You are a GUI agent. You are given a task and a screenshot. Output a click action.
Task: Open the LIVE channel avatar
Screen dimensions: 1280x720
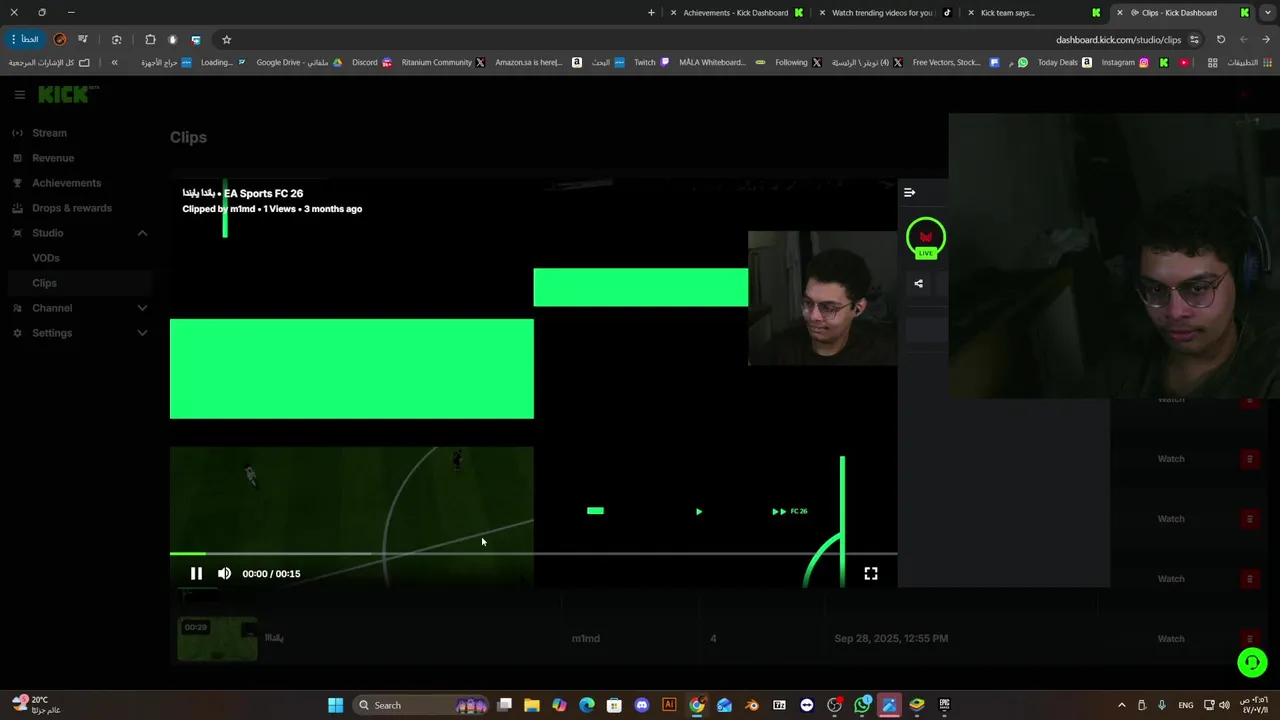(x=926, y=238)
